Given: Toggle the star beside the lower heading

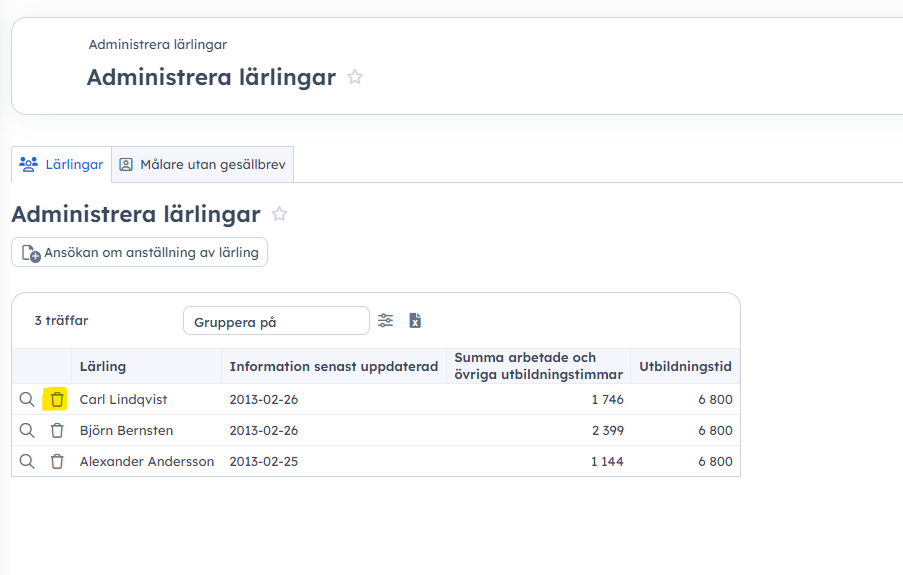Looking at the screenshot, I should point(280,214).
